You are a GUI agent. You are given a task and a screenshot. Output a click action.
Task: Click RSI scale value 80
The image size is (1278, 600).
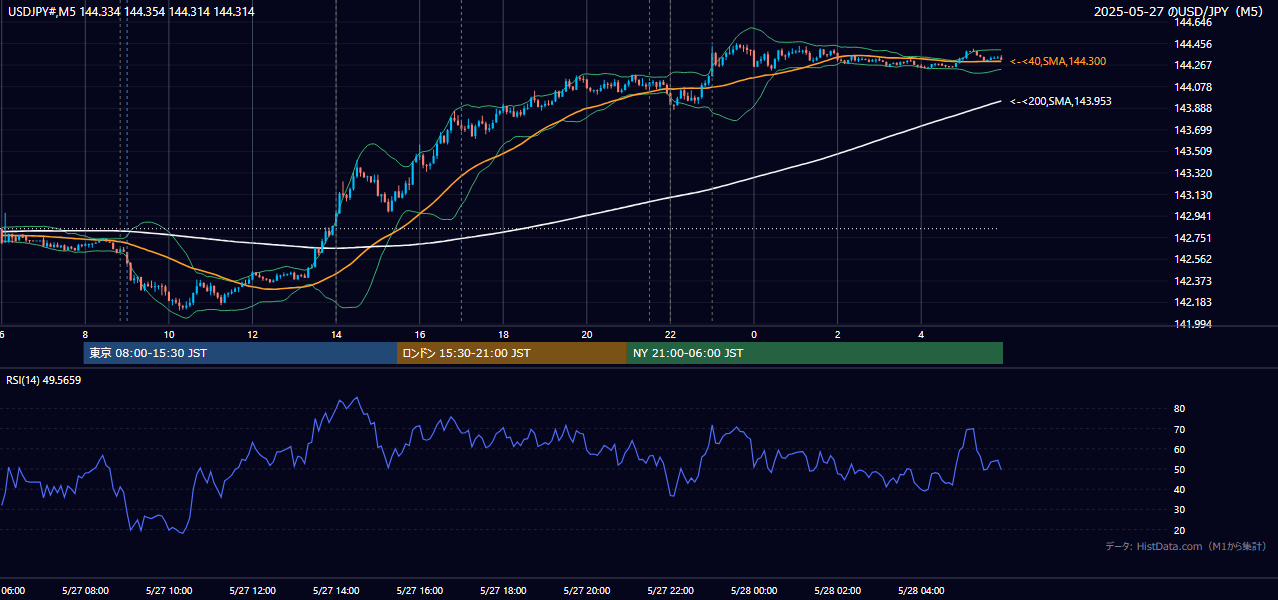(x=1180, y=409)
